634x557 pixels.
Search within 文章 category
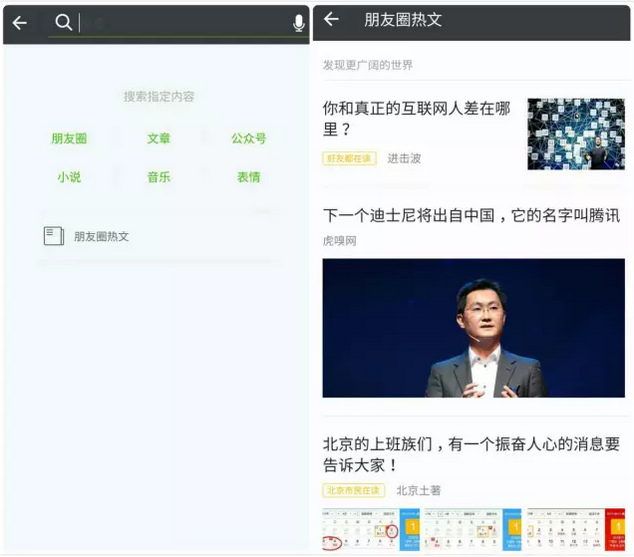(x=158, y=139)
